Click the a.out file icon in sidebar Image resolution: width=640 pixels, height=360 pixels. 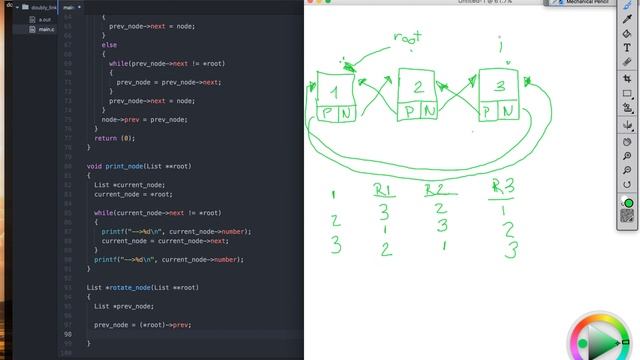[x=32, y=20]
